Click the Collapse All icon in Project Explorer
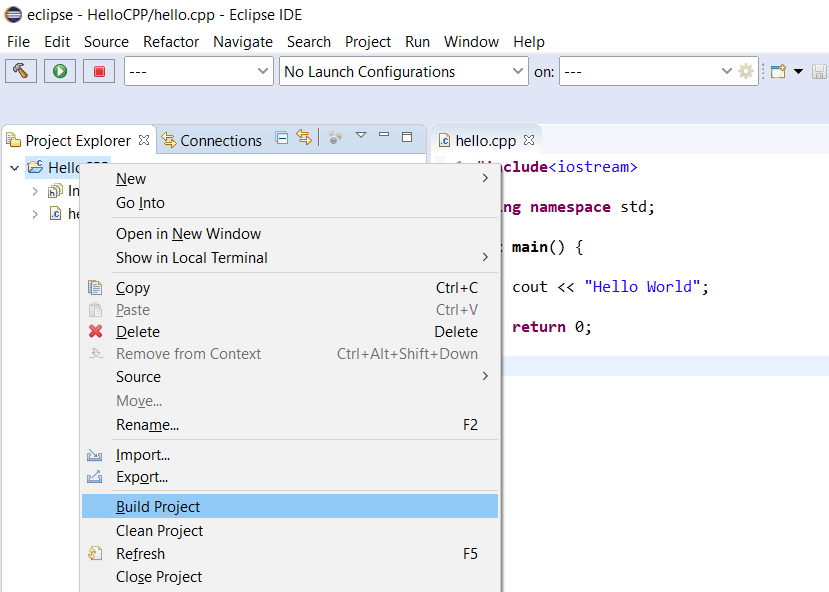 282,138
